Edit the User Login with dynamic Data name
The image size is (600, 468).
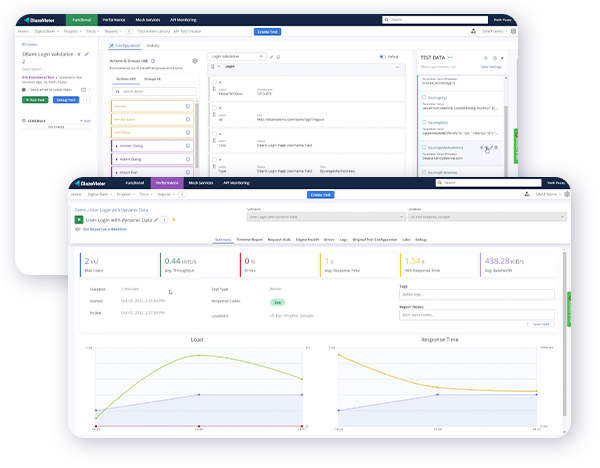[x=156, y=220]
